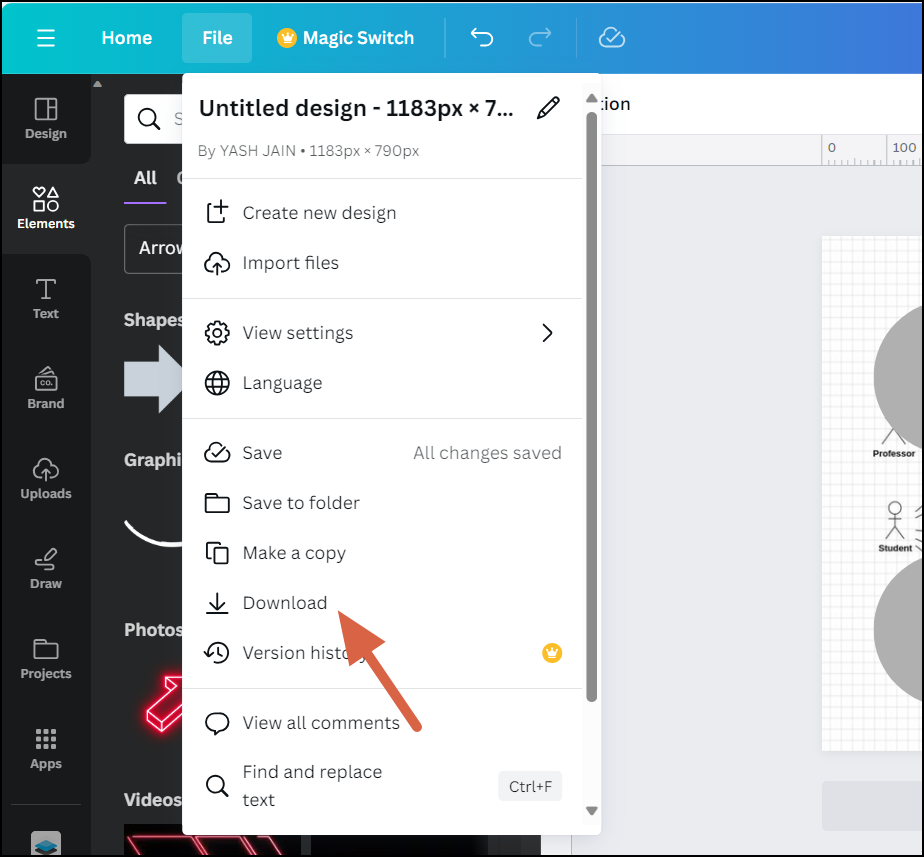
Task: Open the Brand panel
Action: 45,387
